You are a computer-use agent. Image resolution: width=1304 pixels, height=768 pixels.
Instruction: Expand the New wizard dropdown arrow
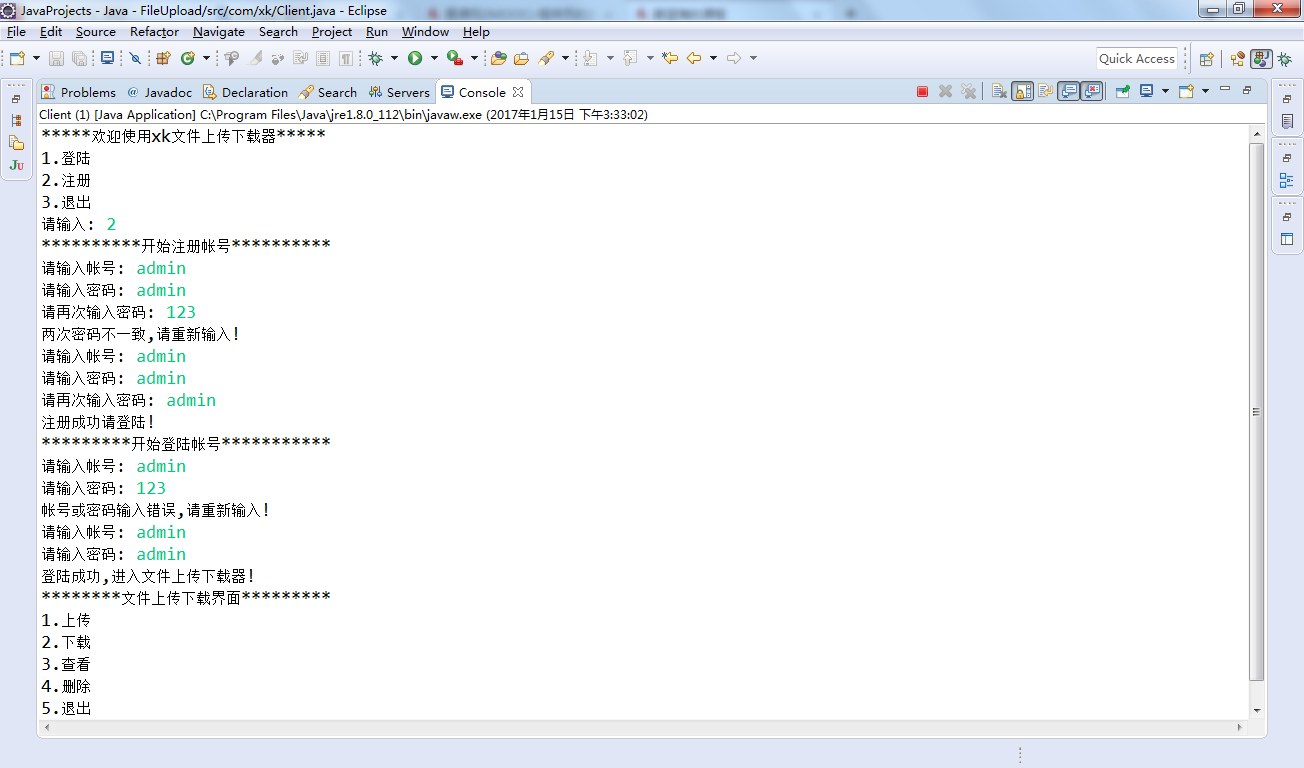click(37, 58)
